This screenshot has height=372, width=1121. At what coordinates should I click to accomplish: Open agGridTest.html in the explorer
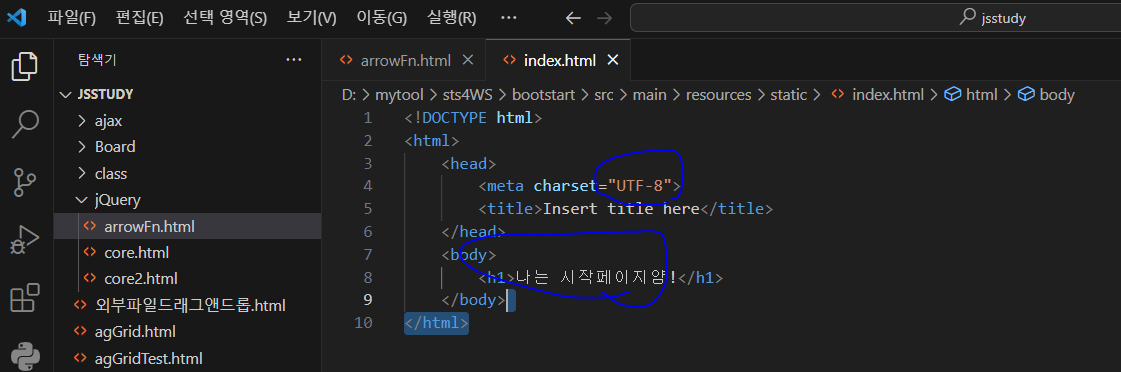187,358
